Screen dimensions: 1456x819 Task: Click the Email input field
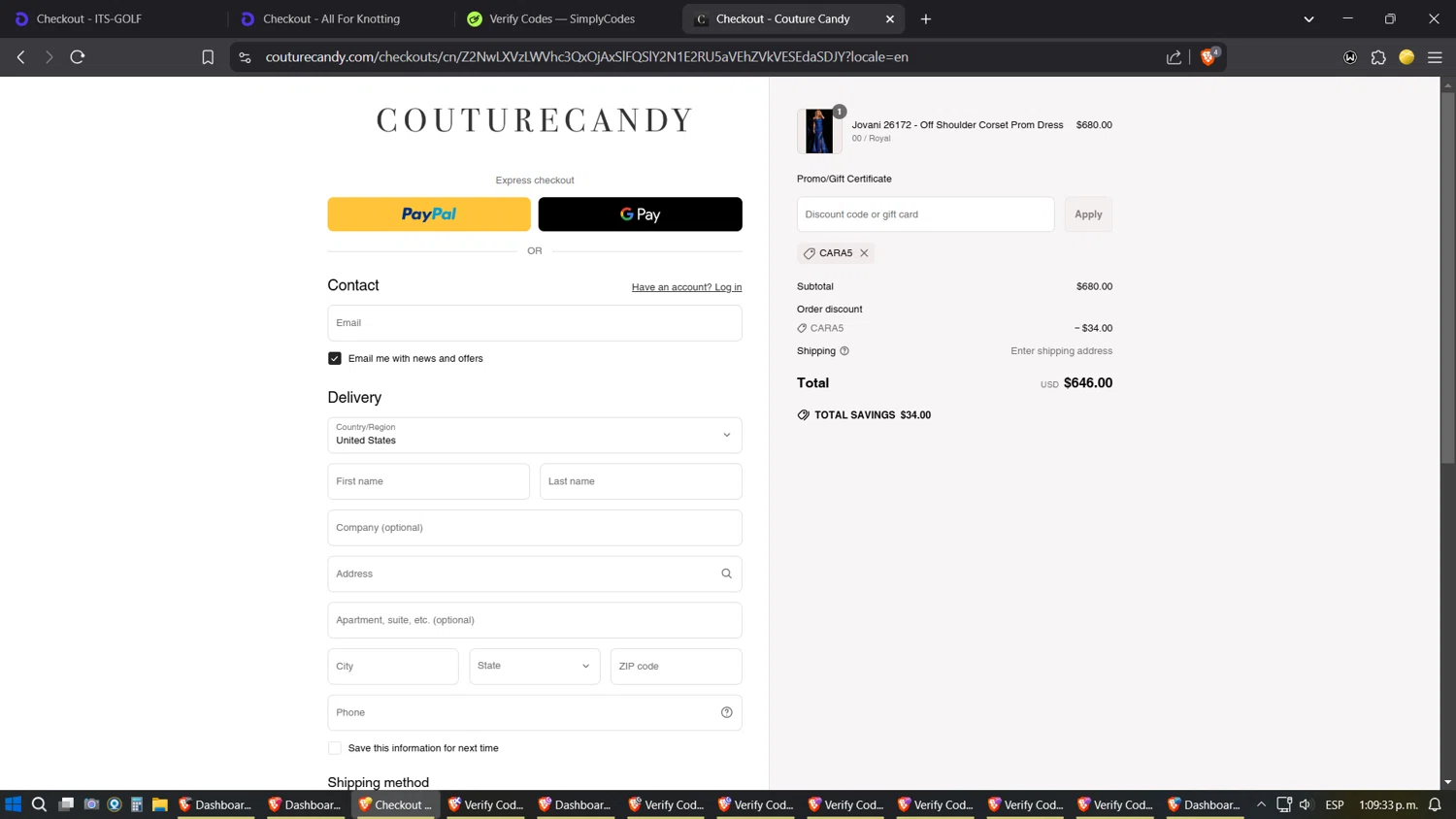(x=535, y=323)
